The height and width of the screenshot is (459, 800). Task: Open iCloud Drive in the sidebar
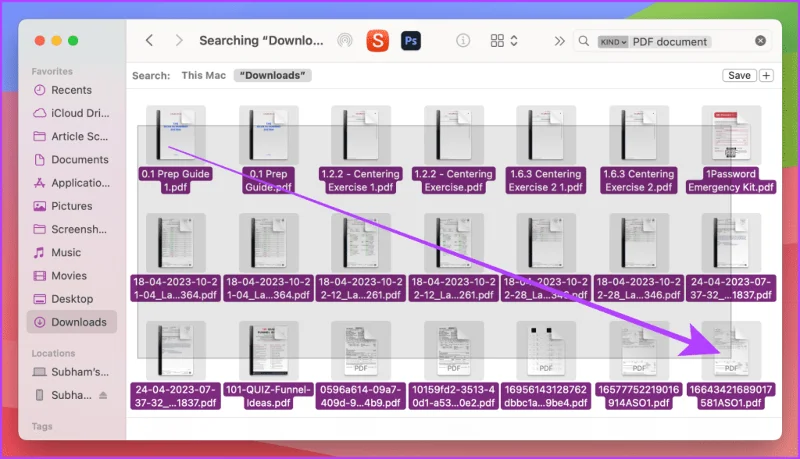71,113
